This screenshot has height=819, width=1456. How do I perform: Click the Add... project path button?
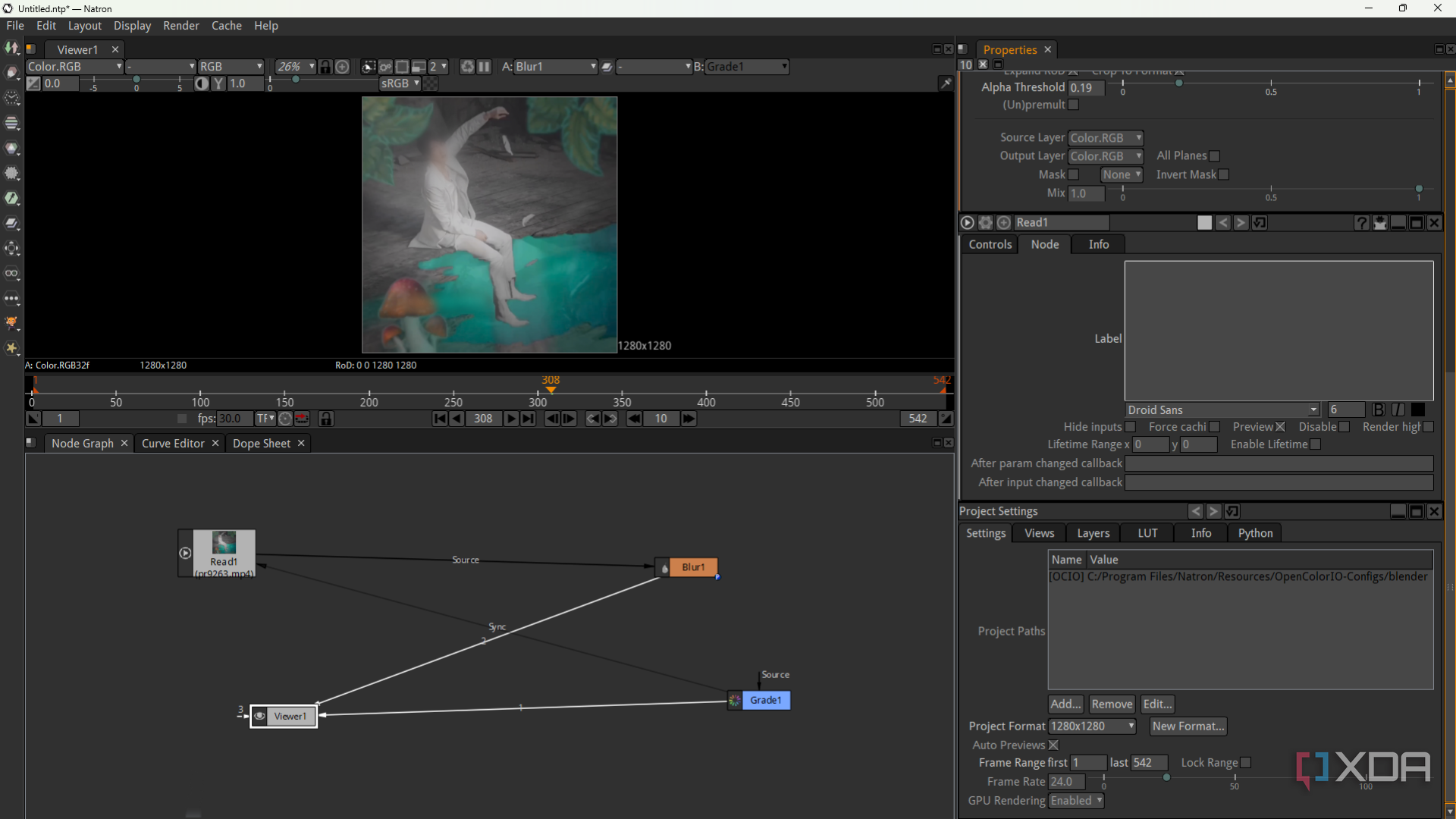coord(1065,704)
